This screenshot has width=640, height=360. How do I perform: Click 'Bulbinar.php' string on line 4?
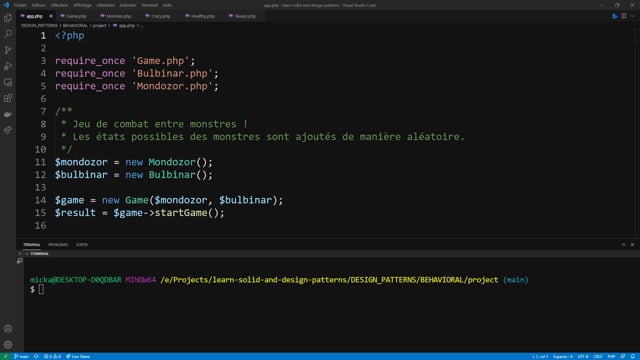[172, 73]
